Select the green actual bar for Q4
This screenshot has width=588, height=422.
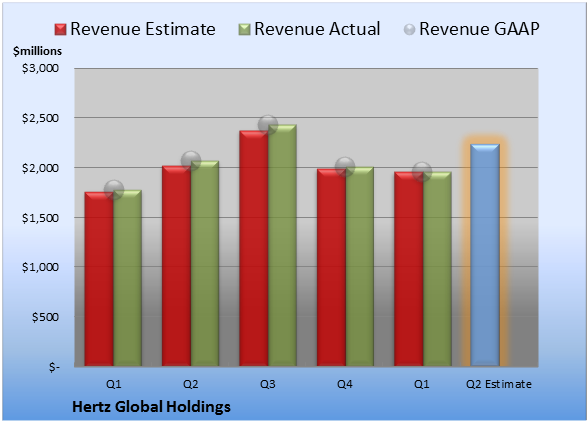tap(360, 266)
